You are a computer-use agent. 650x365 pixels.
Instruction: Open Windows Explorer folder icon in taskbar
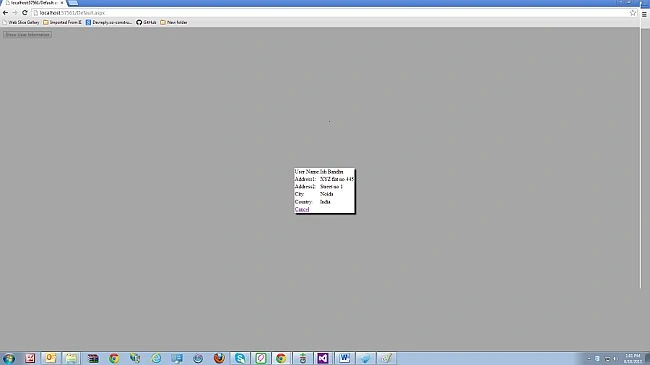71,358
